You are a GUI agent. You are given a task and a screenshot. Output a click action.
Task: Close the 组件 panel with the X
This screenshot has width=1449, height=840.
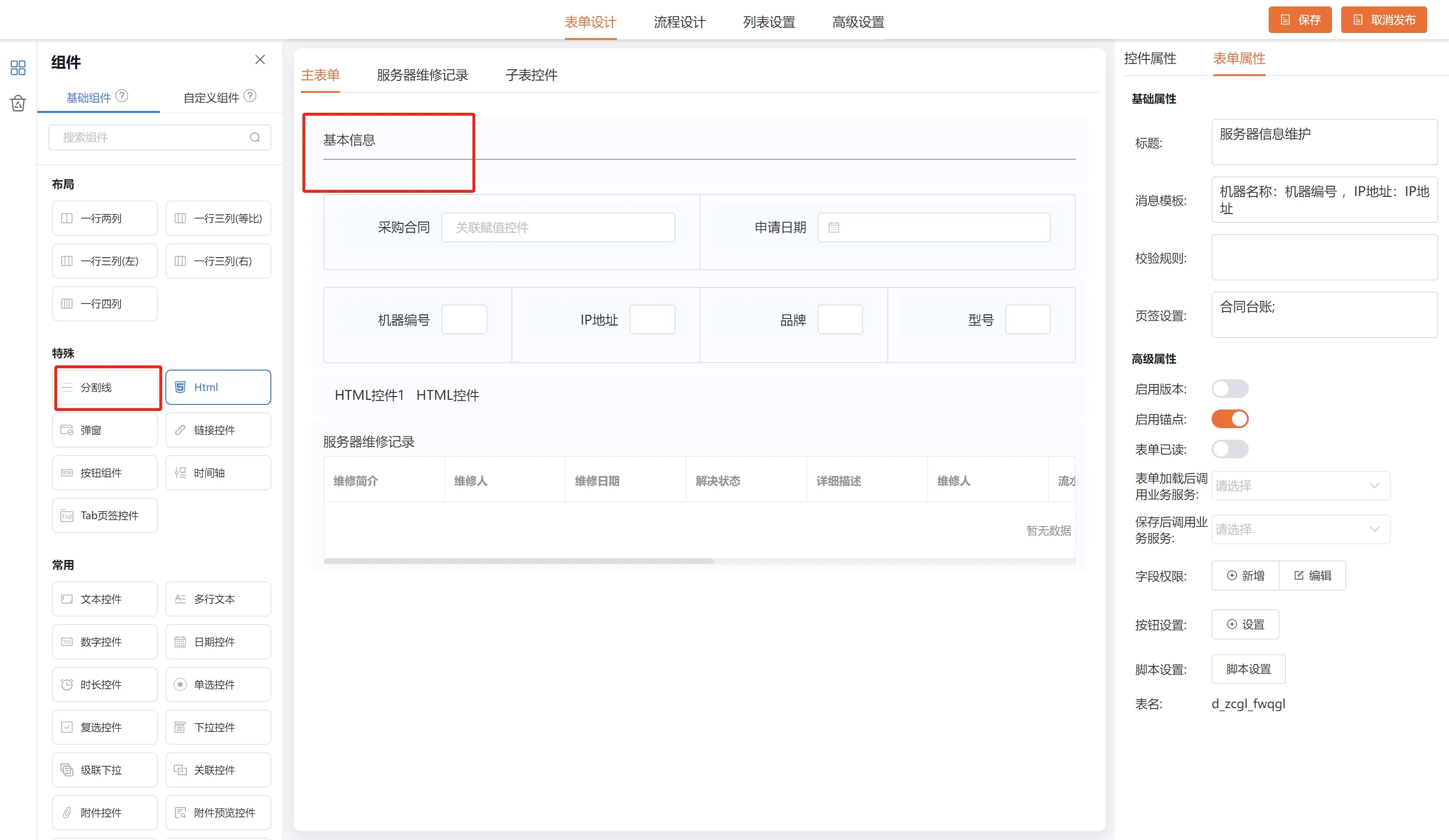[x=260, y=60]
